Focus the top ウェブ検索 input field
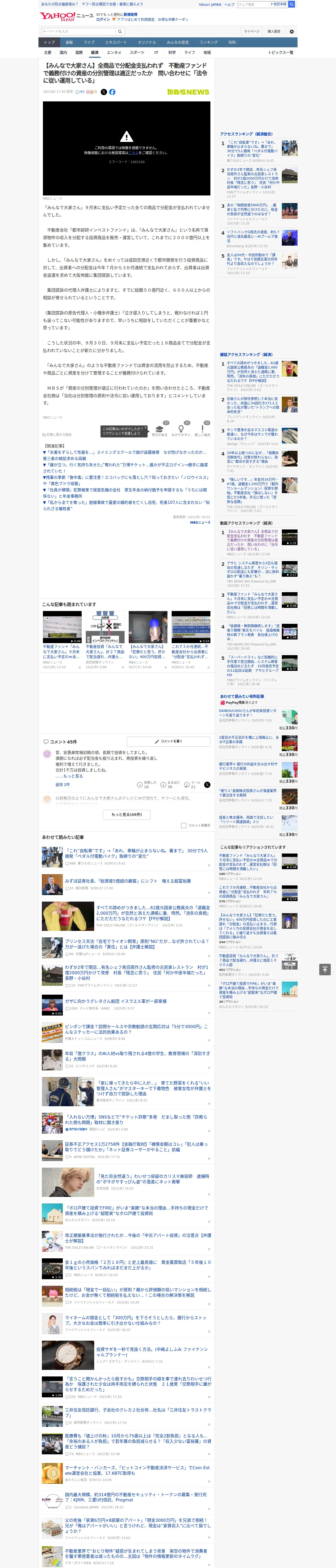Screen dimensions: 336x1568 coord(253,4)
